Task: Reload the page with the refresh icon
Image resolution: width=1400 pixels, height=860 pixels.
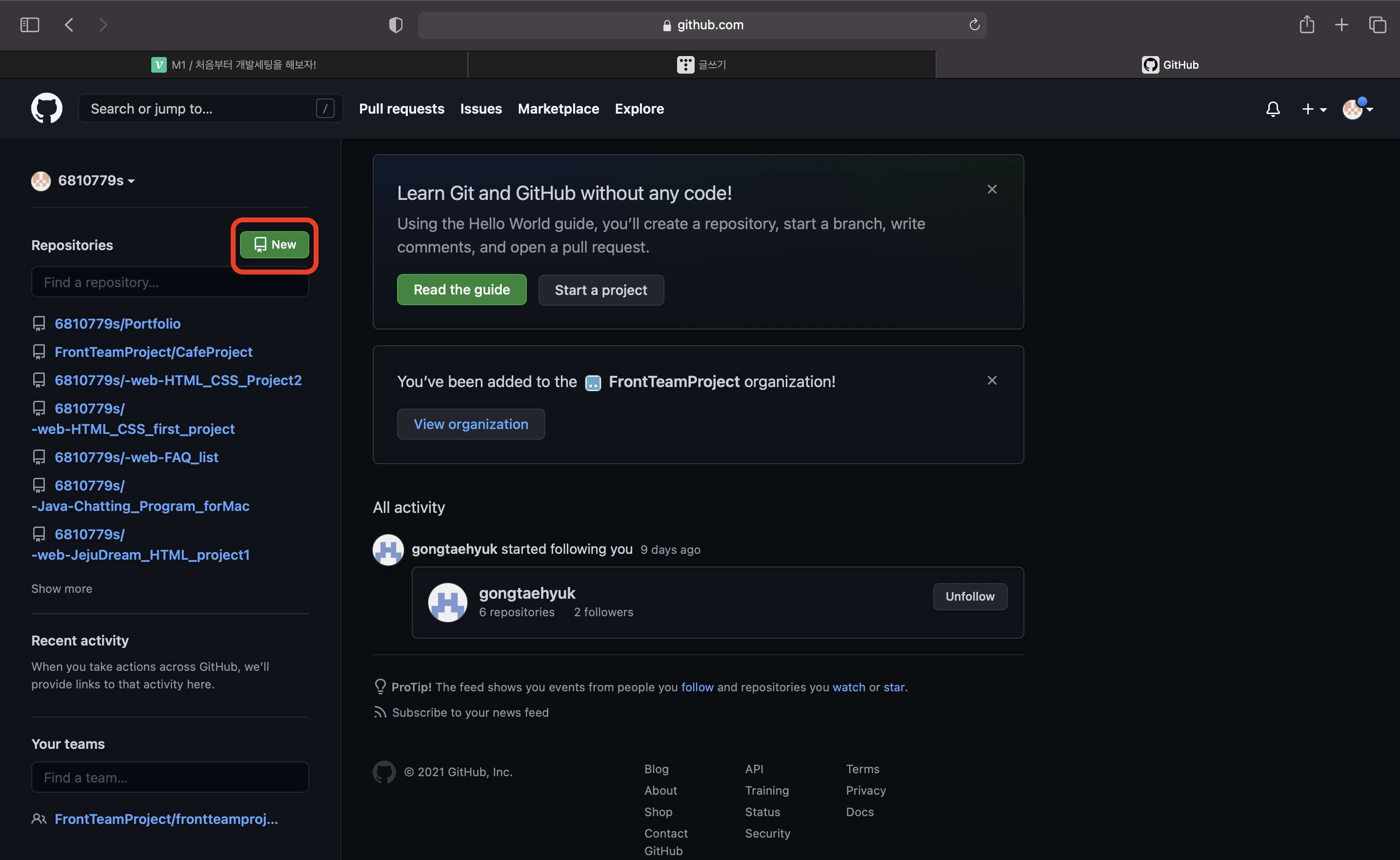Action: click(x=974, y=25)
